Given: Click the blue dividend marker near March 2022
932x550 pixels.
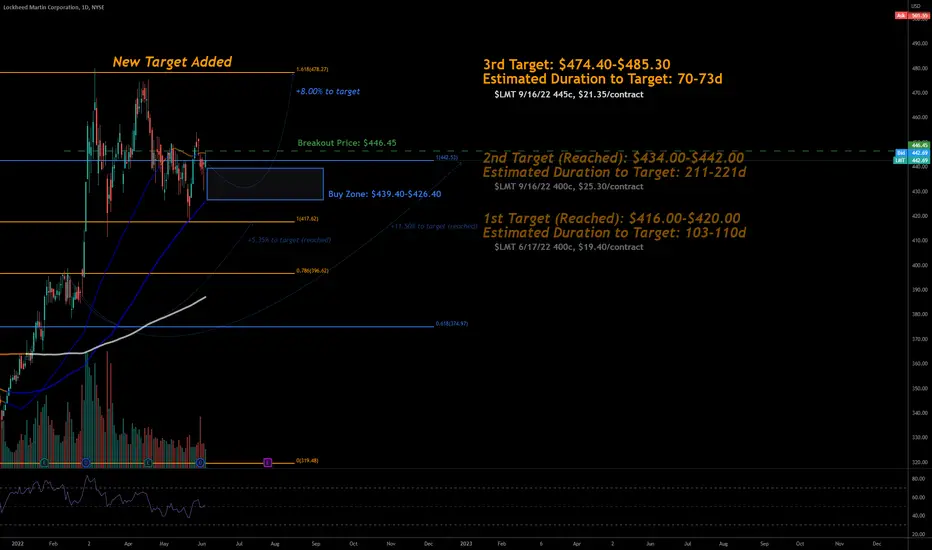Looking at the screenshot, I should tap(86, 462).
